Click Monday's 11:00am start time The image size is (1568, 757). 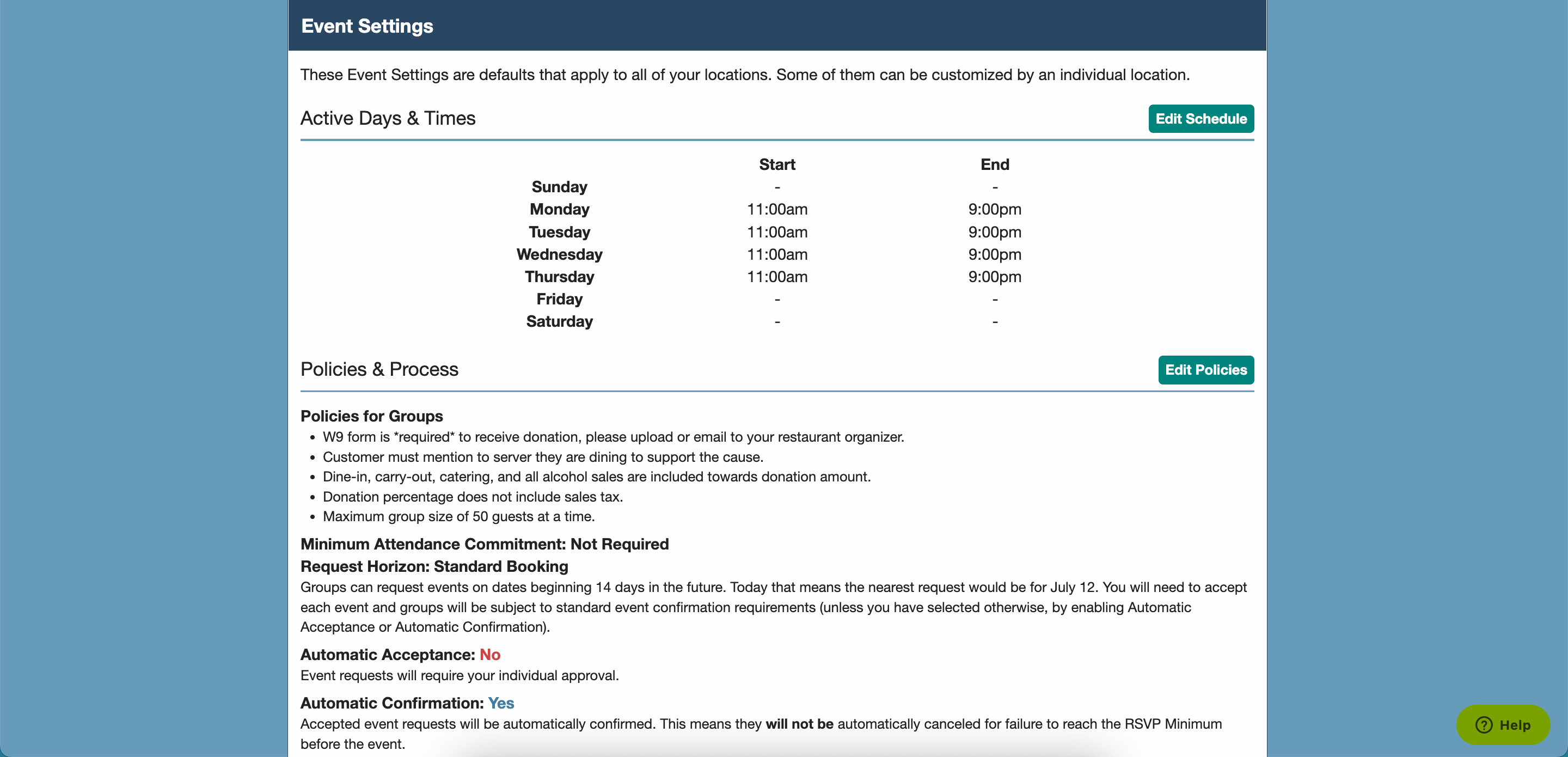[777, 210]
